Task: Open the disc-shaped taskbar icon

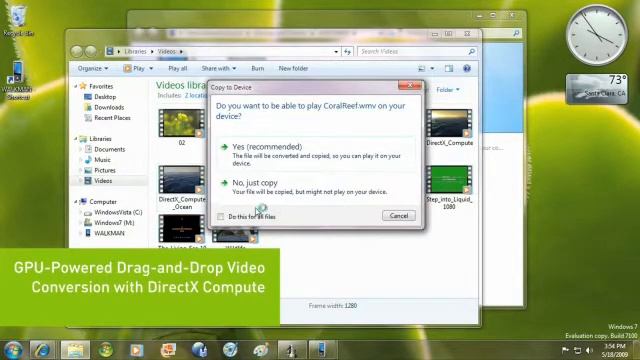Action: click(x=230, y=350)
